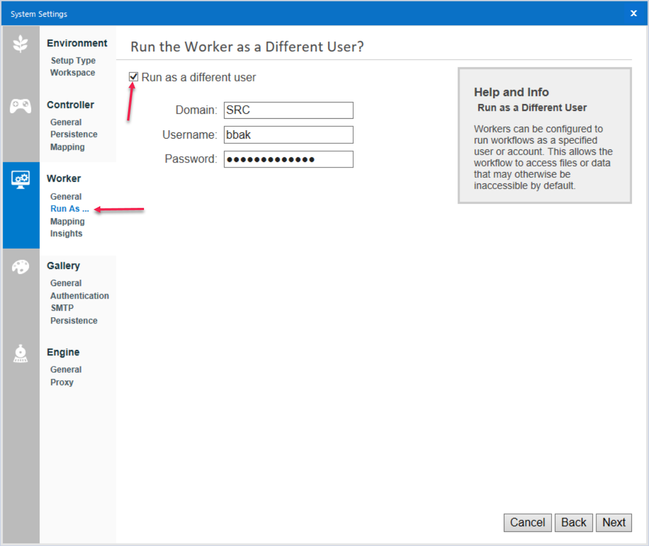649x546 pixels.
Task: Click the Gallery palette icon
Action: pos(20,267)
